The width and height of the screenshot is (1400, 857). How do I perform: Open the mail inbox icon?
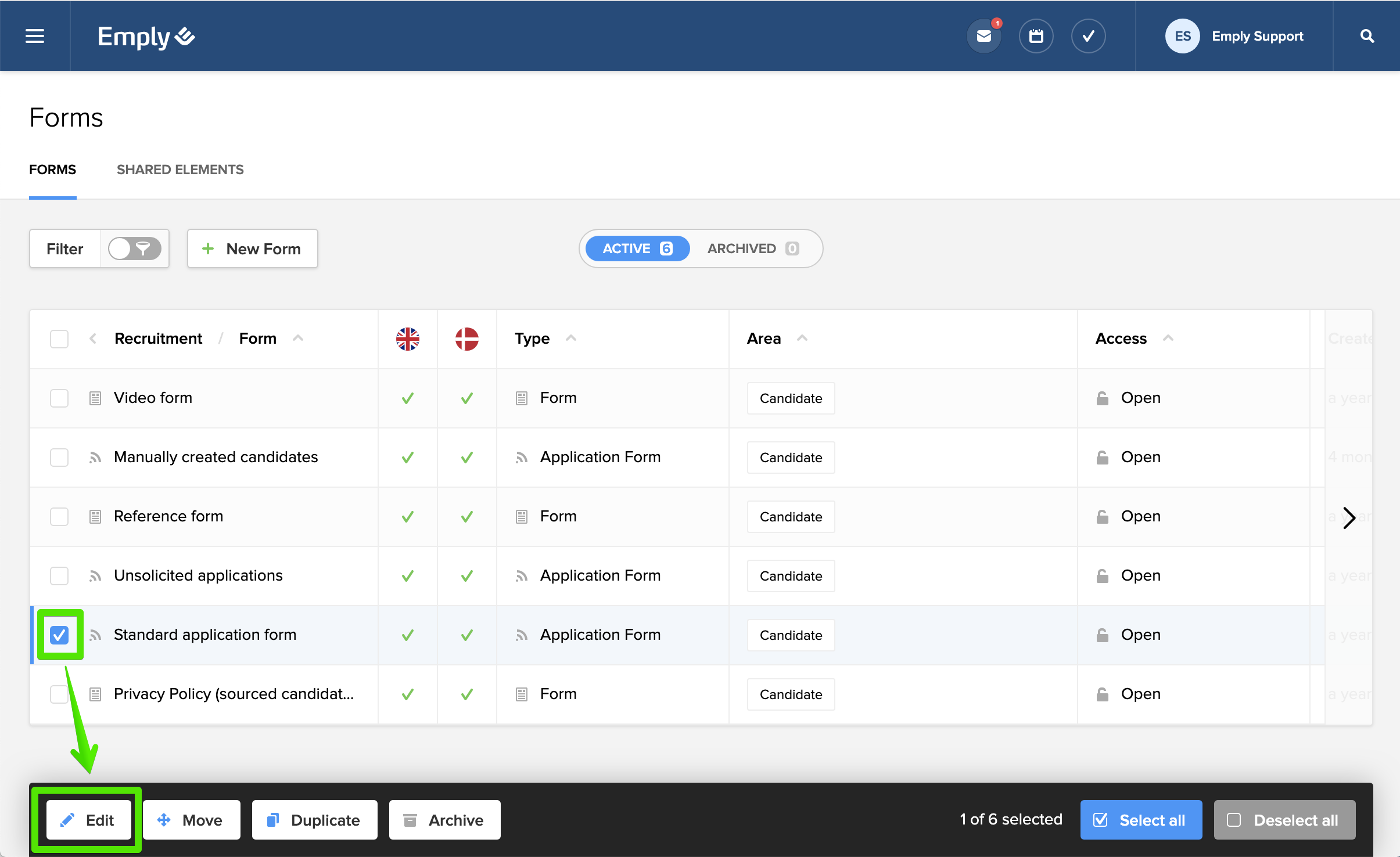coord(983,36)
